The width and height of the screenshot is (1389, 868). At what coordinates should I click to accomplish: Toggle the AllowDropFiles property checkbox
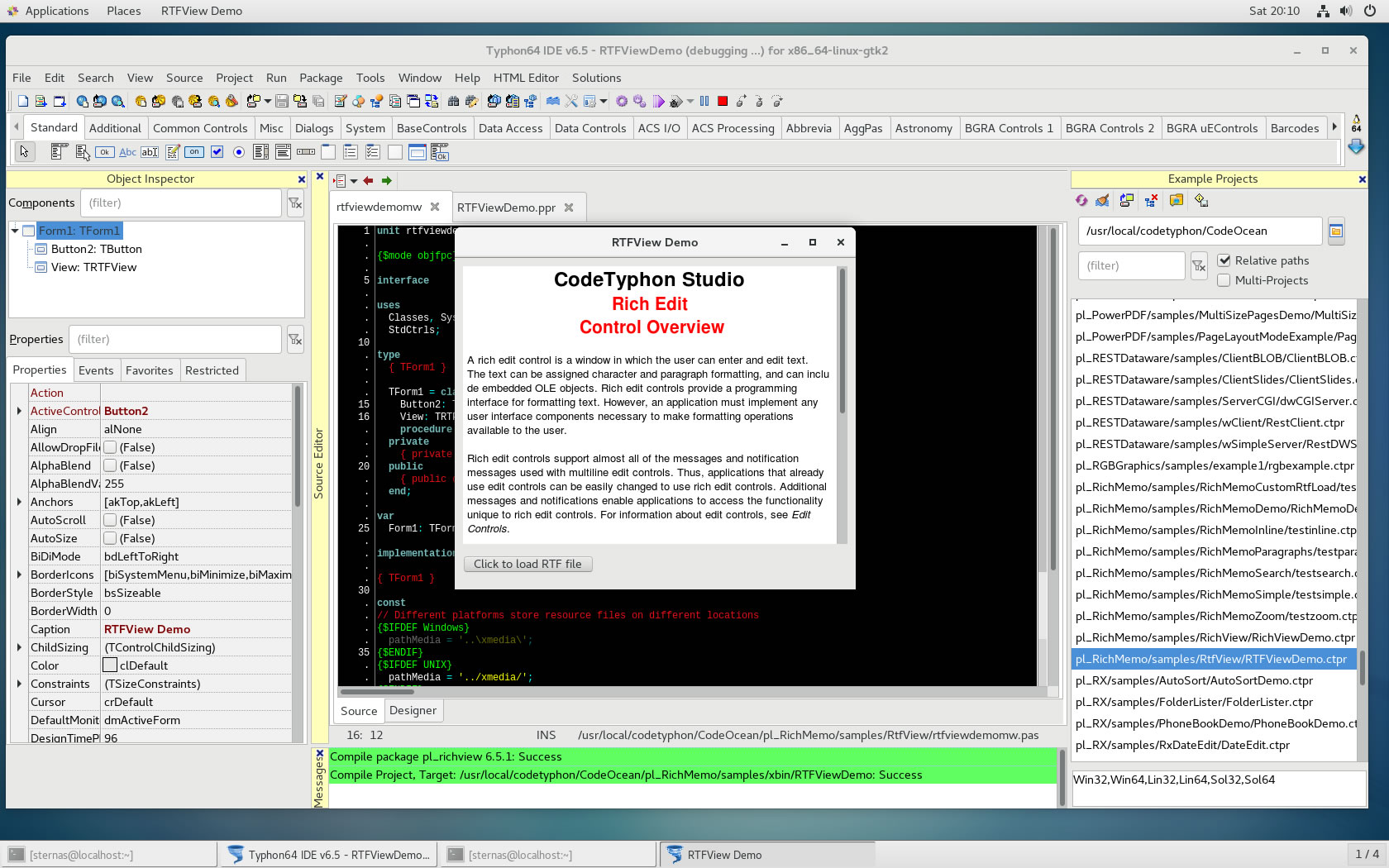tap(110, 447)
